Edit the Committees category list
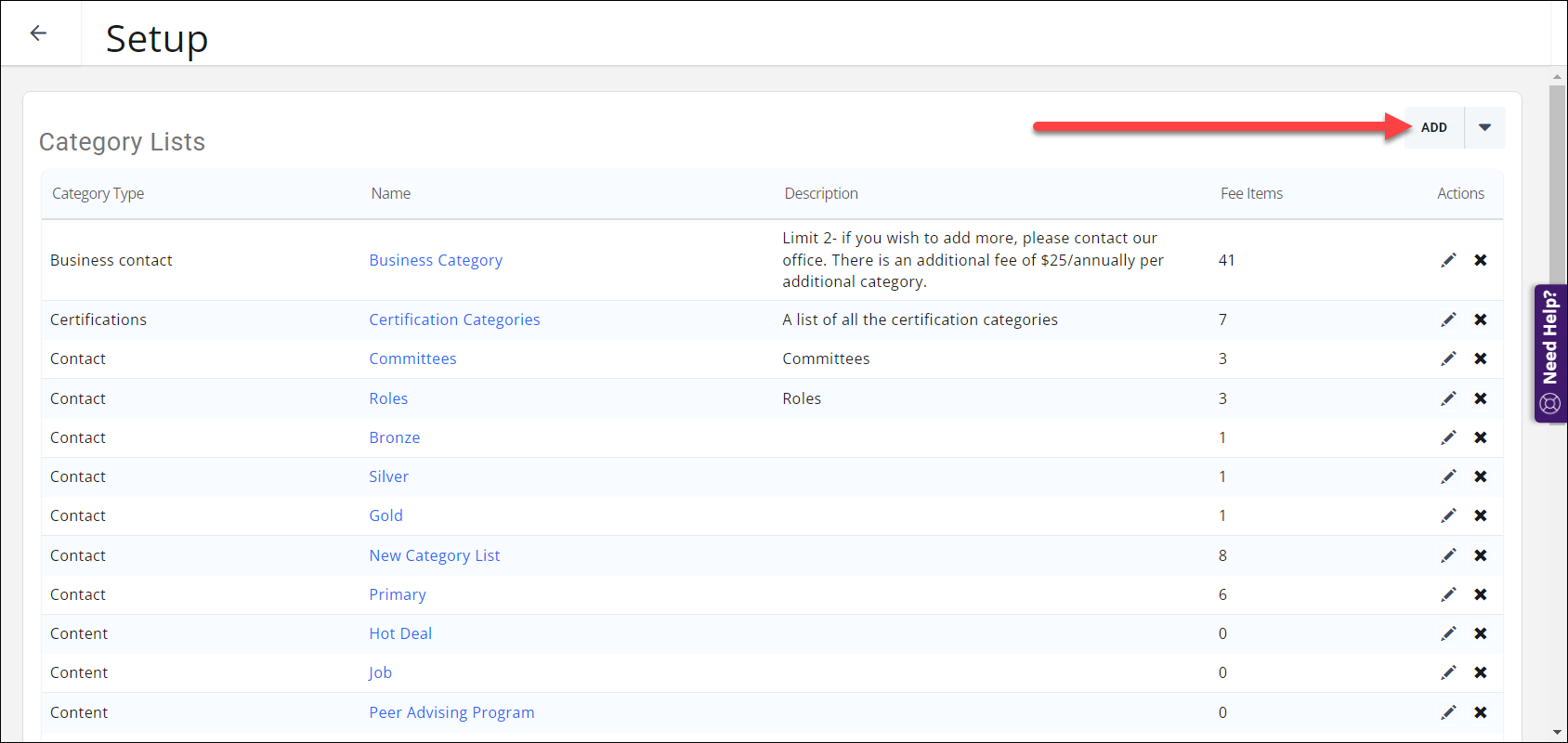This screenshot has width=1568, height=743. pos(1448,358)
